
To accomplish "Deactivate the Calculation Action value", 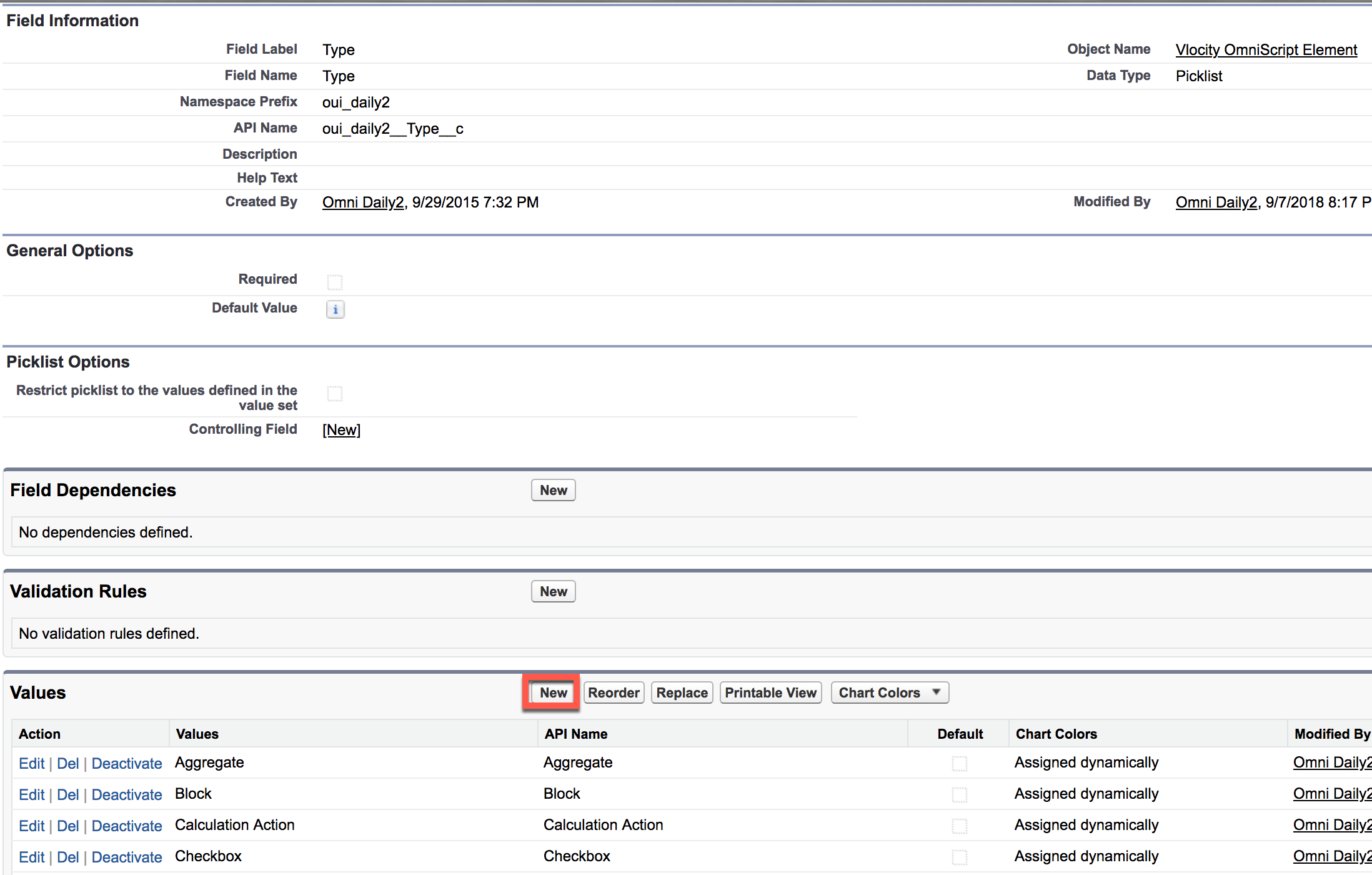I will click(126, 826).
